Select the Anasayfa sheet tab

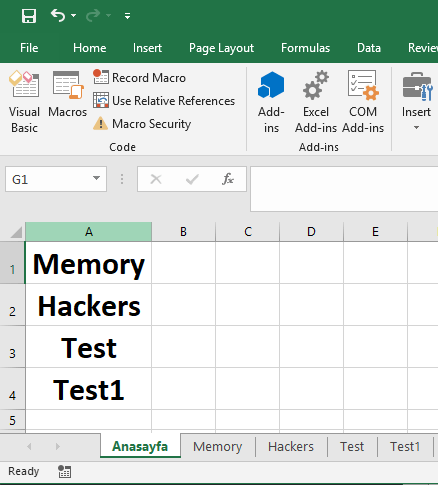pos(140,446)
